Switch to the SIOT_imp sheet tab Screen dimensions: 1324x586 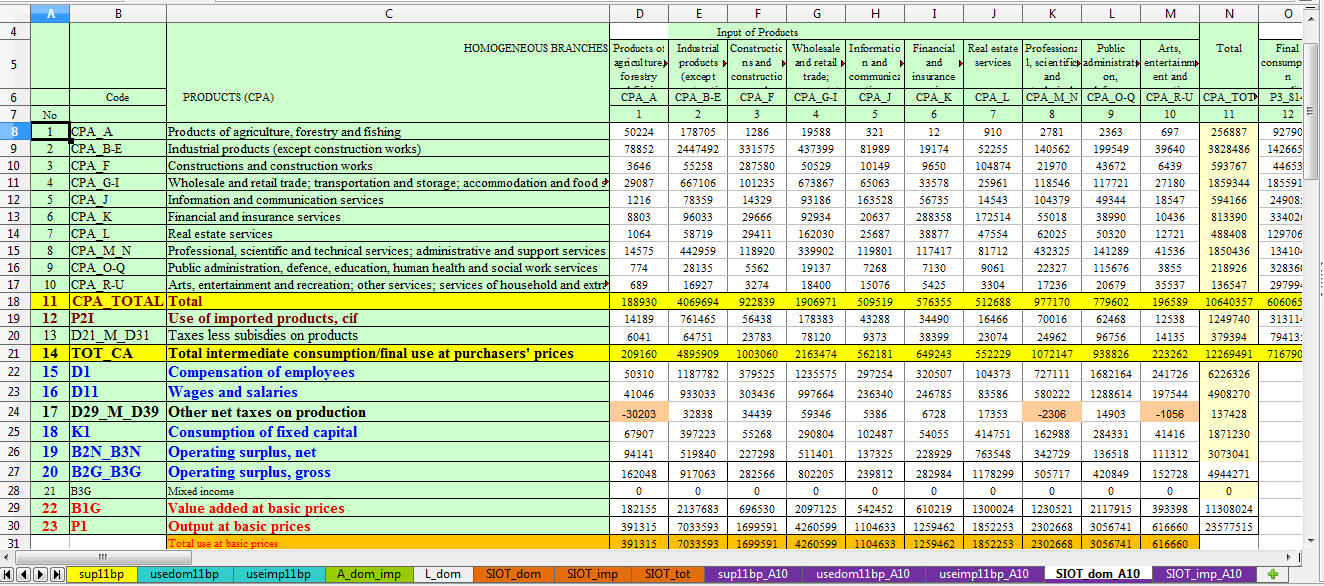point(593,574)
